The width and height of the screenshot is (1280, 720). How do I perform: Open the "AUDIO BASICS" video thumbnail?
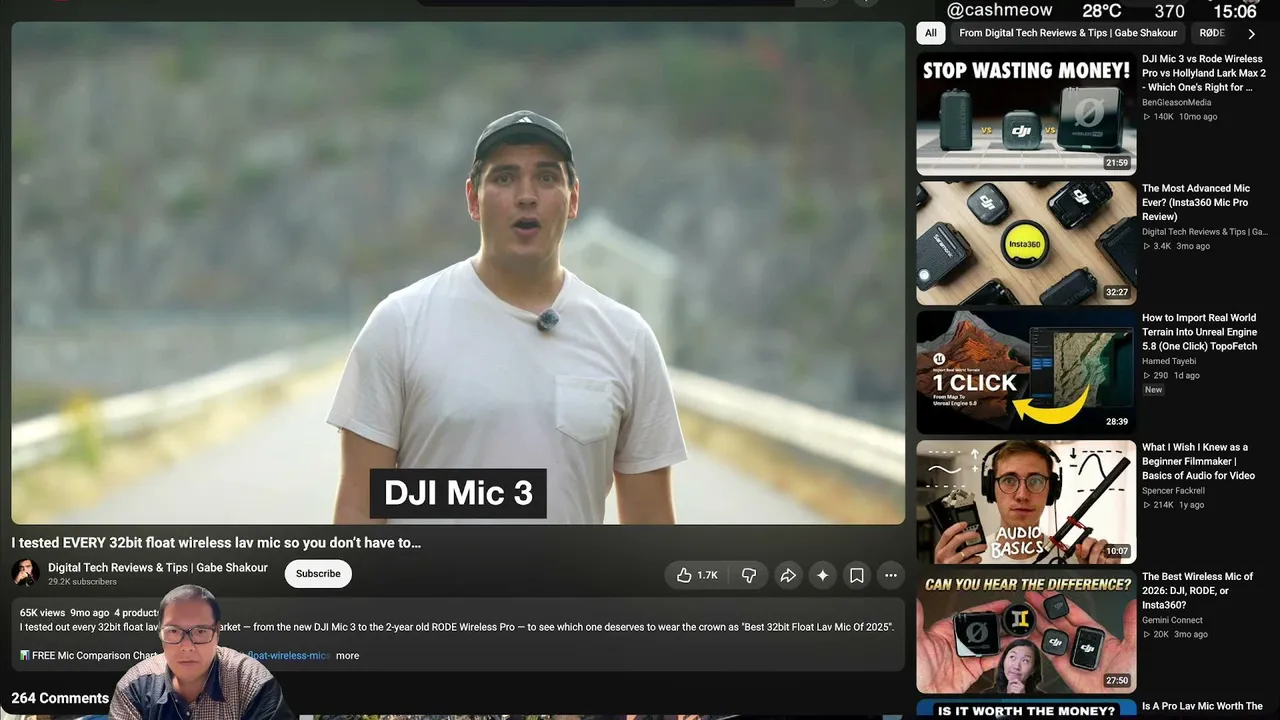pos(1026,502)
